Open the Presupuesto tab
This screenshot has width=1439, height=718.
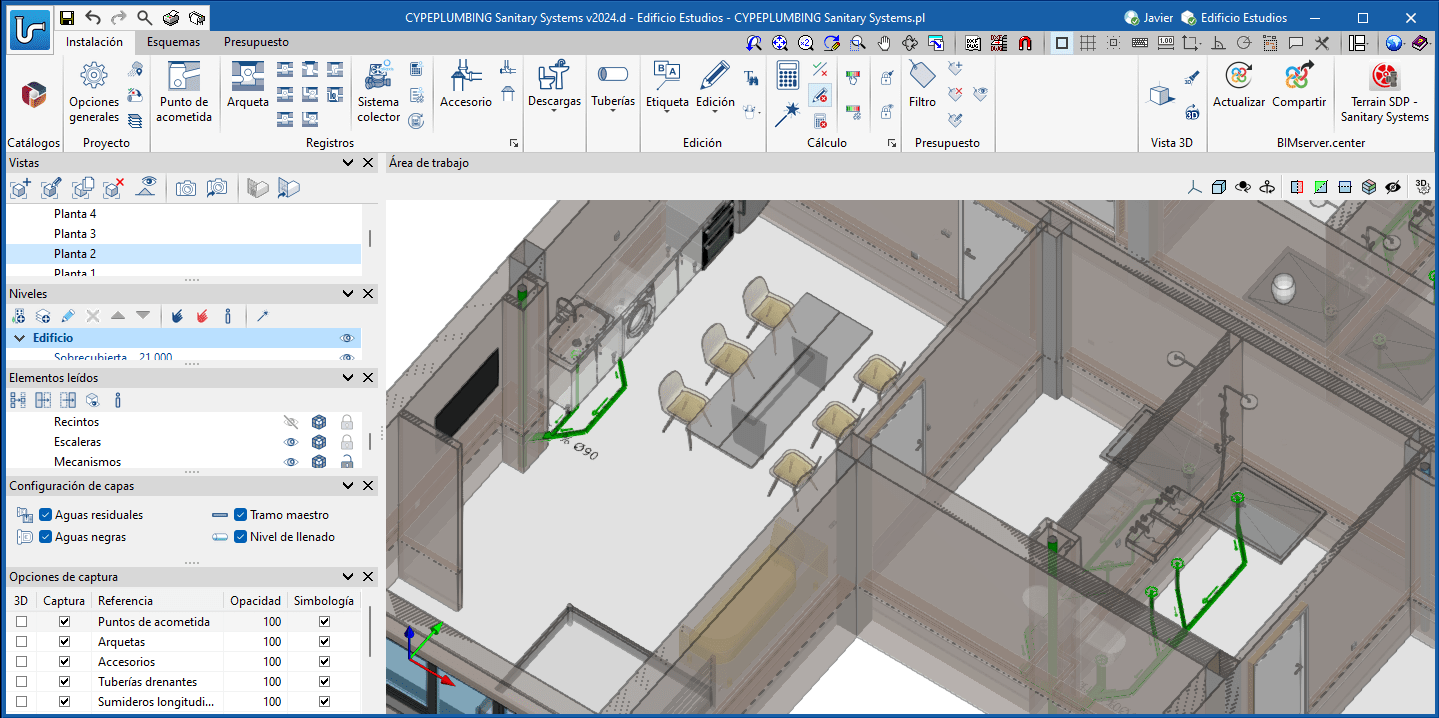point(256,42)
